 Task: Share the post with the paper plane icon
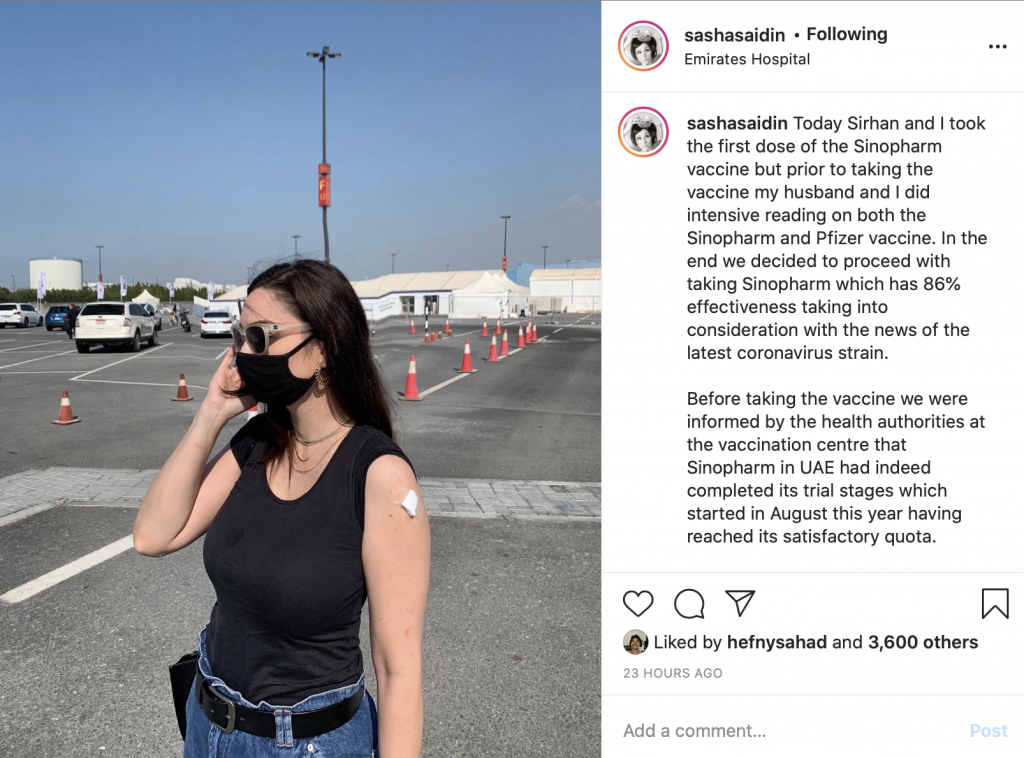(740, 603)
